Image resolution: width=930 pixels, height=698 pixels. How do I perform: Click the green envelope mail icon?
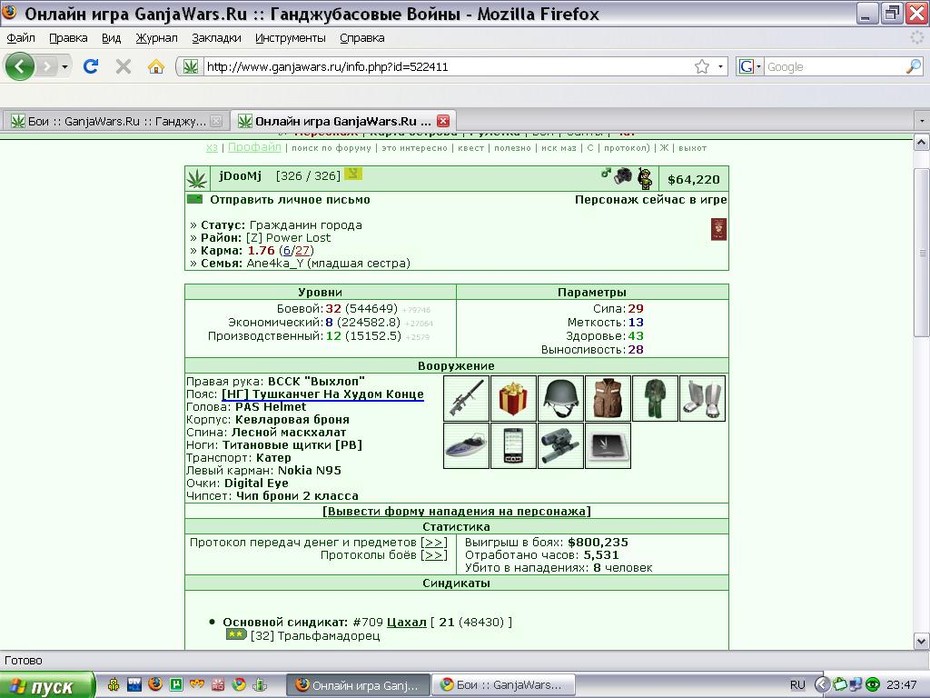point(195,199)
